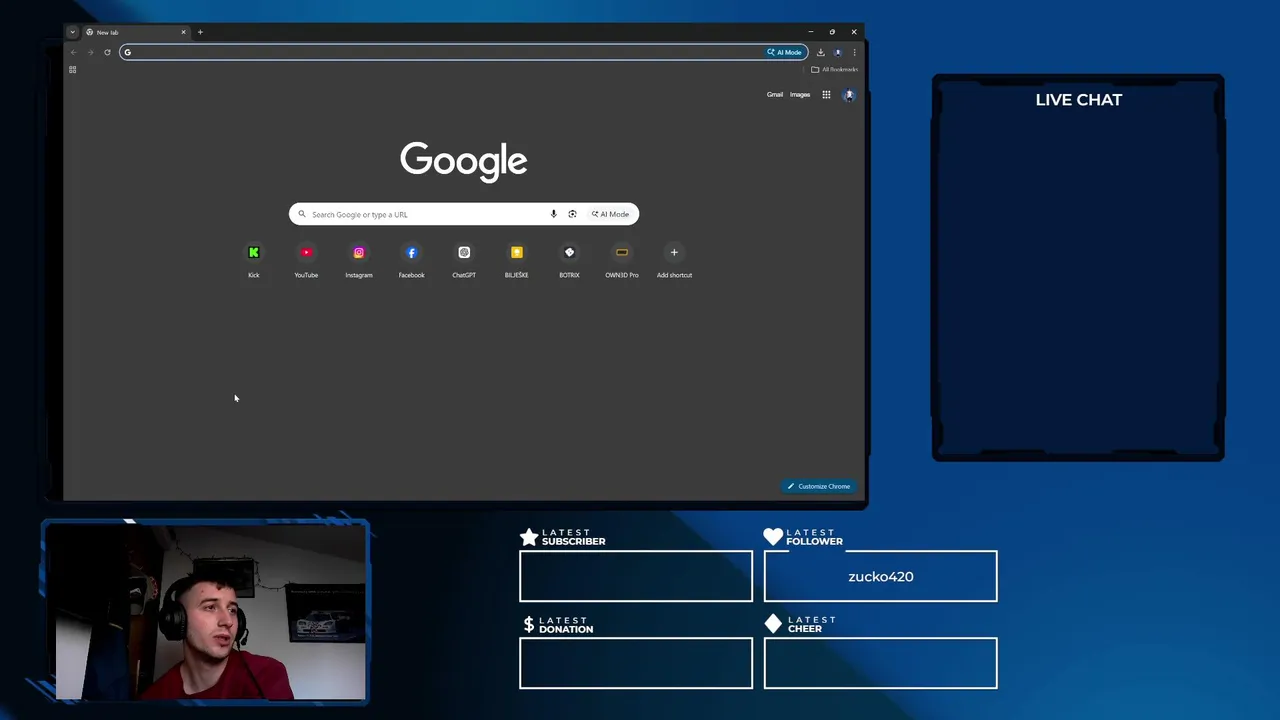
Task: Open the Images link
Action: (x=800, y=95)
